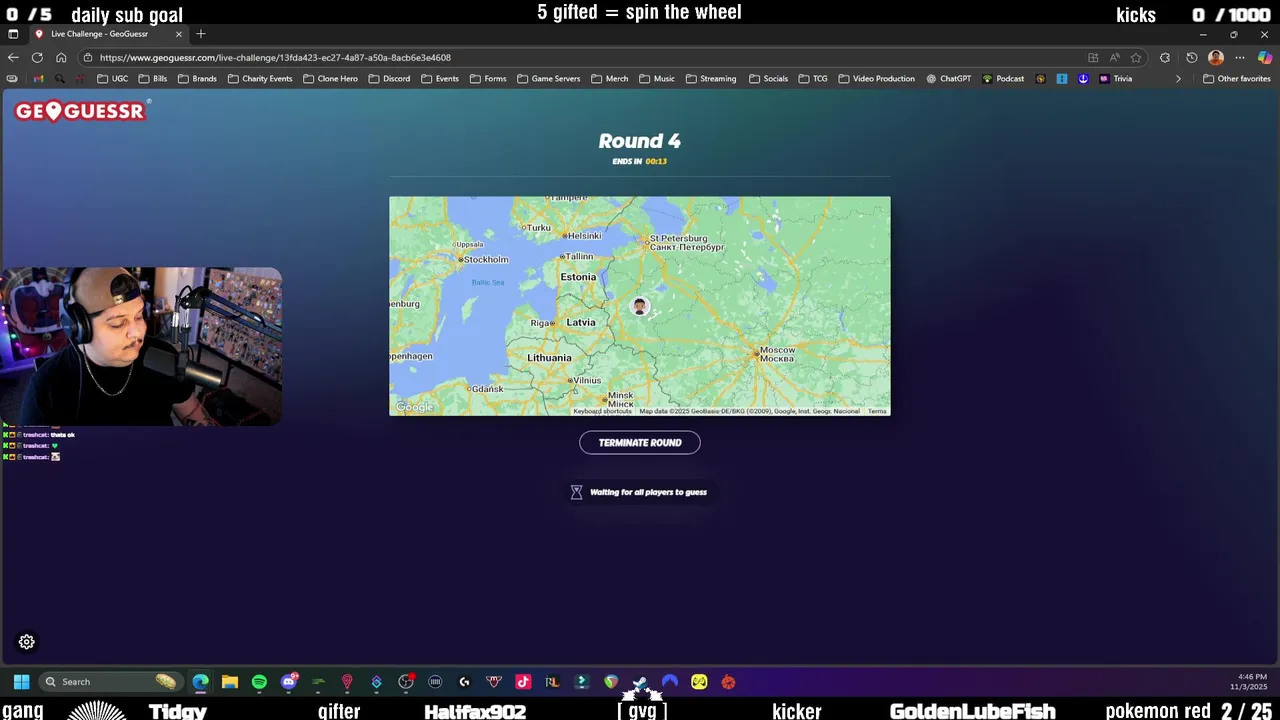Open the Trivia bookmark

point(1115,79)
